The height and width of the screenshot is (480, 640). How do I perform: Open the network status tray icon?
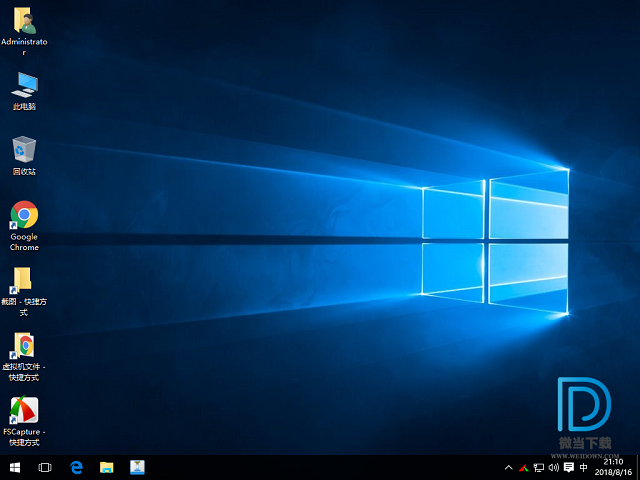(x=539, y=468)
